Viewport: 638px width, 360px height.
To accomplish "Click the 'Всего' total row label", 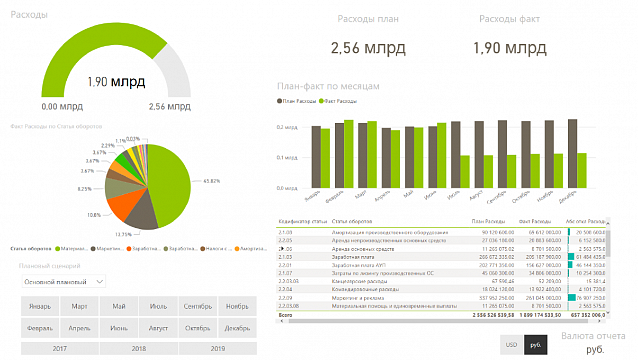I will (x=285, y=315).
